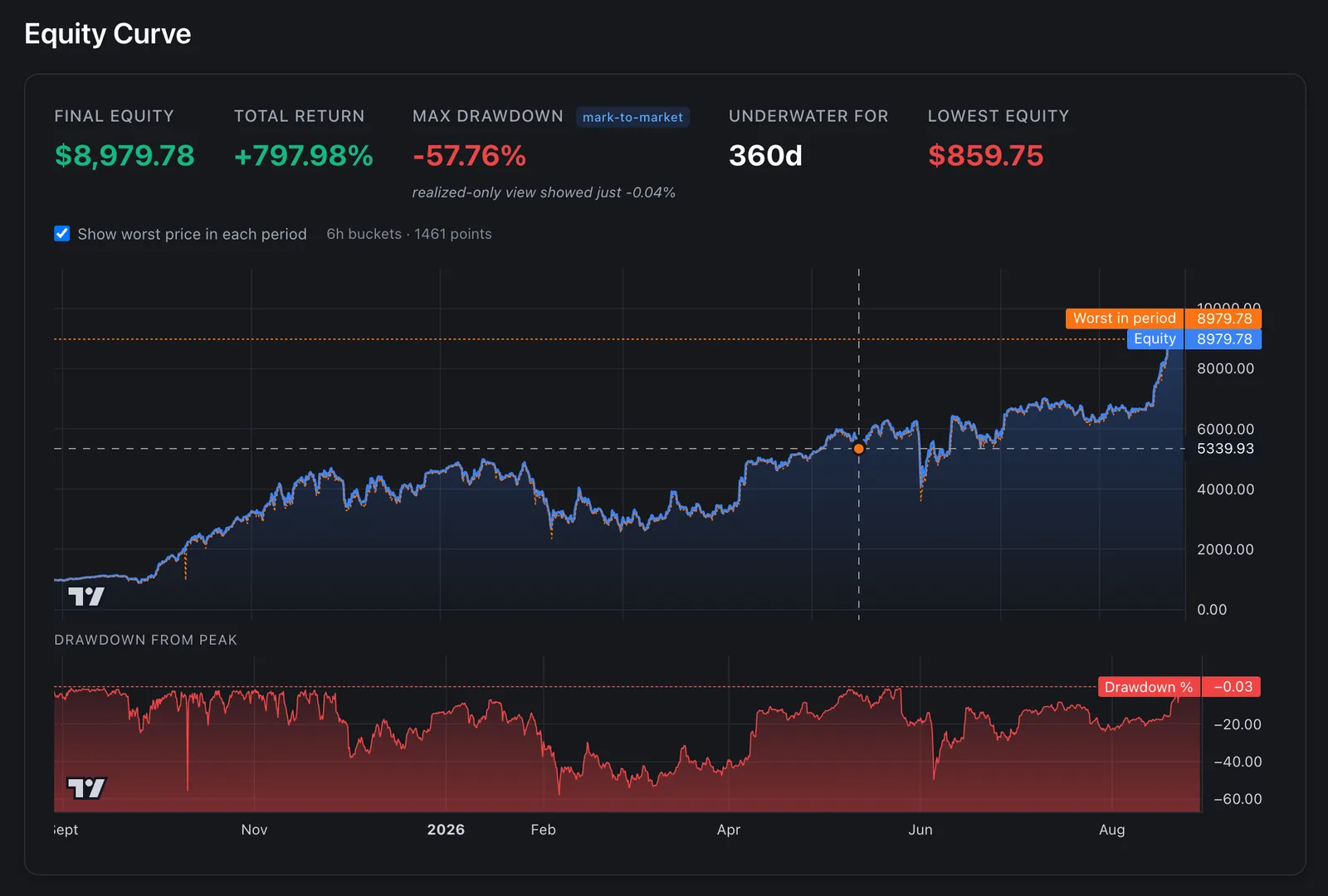
Task: Click the Final Equity value $8,979.78
Action: (x=124, y=155)
